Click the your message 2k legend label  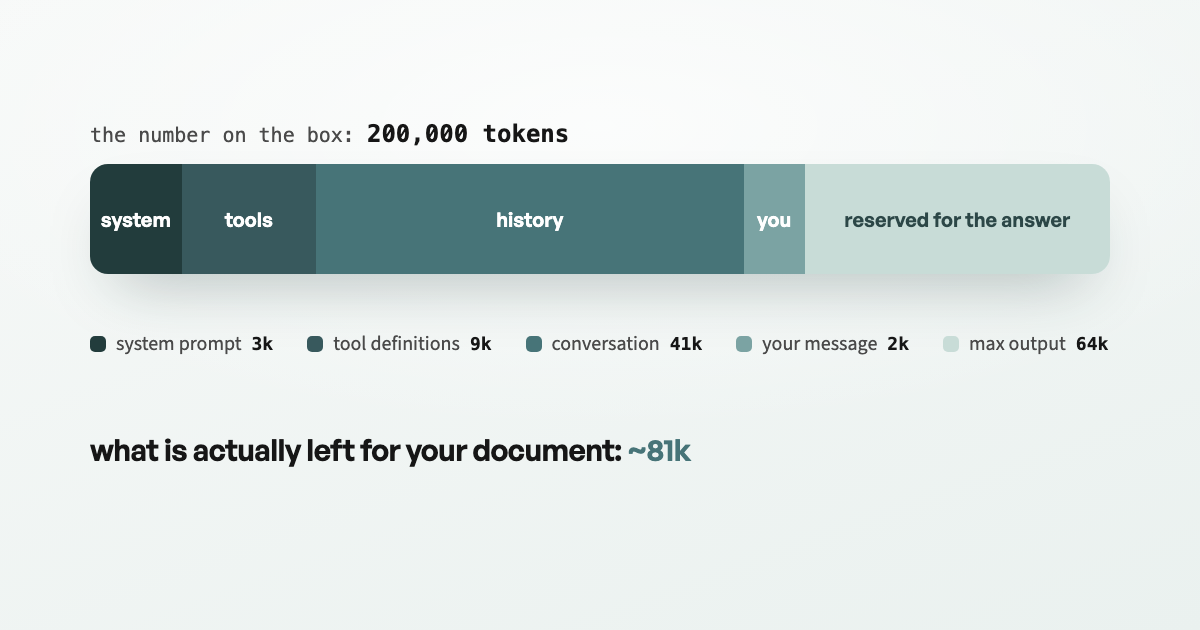(835, 344)
